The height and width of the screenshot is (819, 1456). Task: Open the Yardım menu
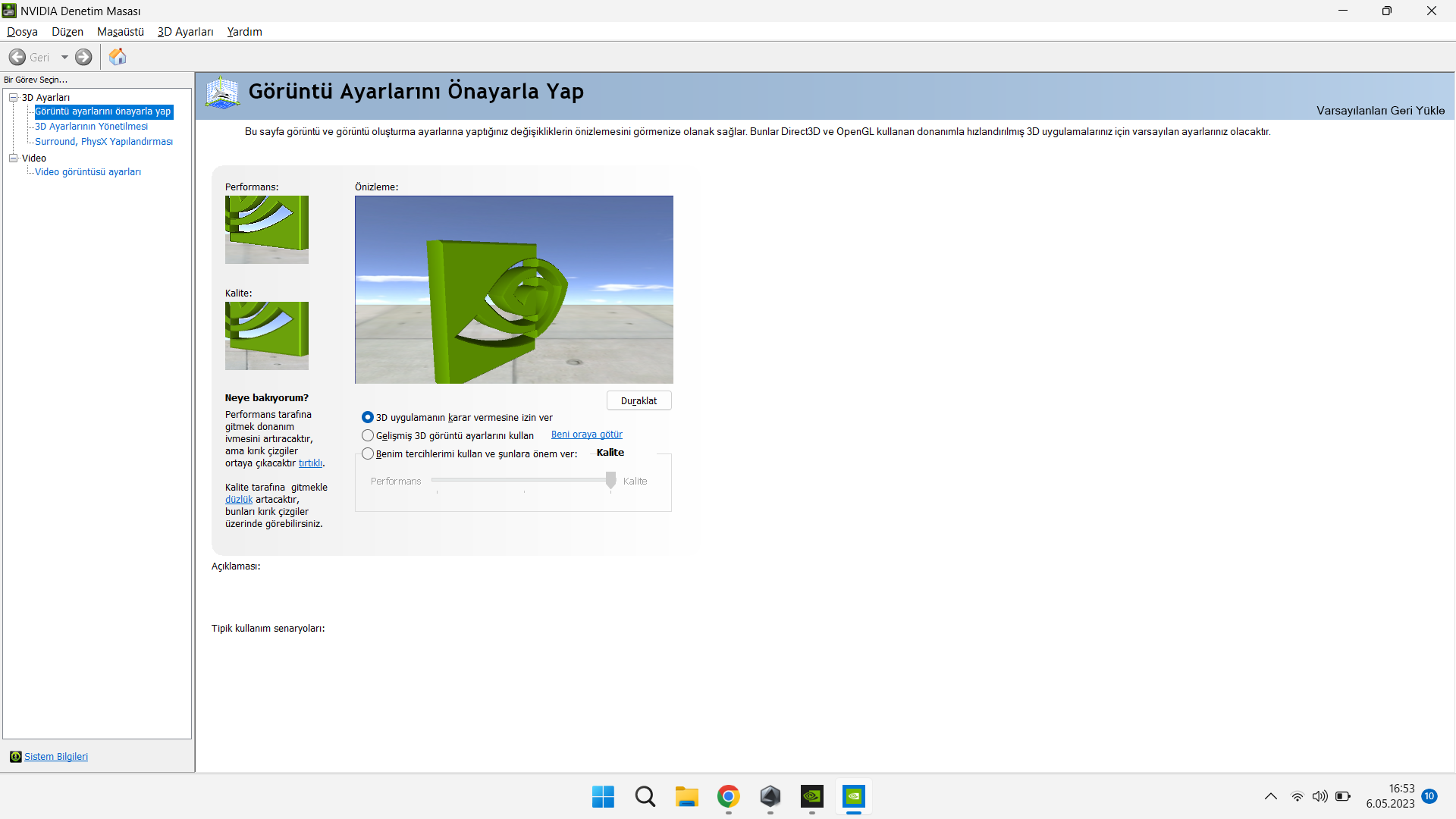point(244,32)
